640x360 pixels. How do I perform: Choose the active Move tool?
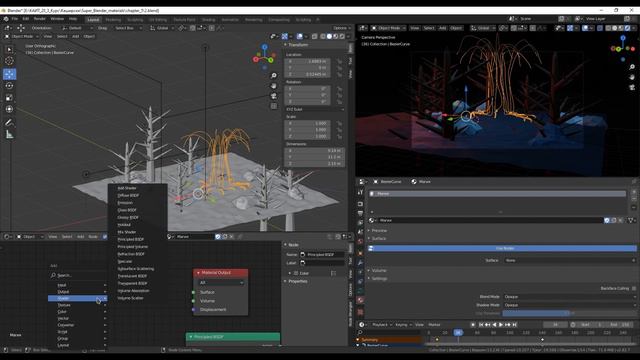9,74
